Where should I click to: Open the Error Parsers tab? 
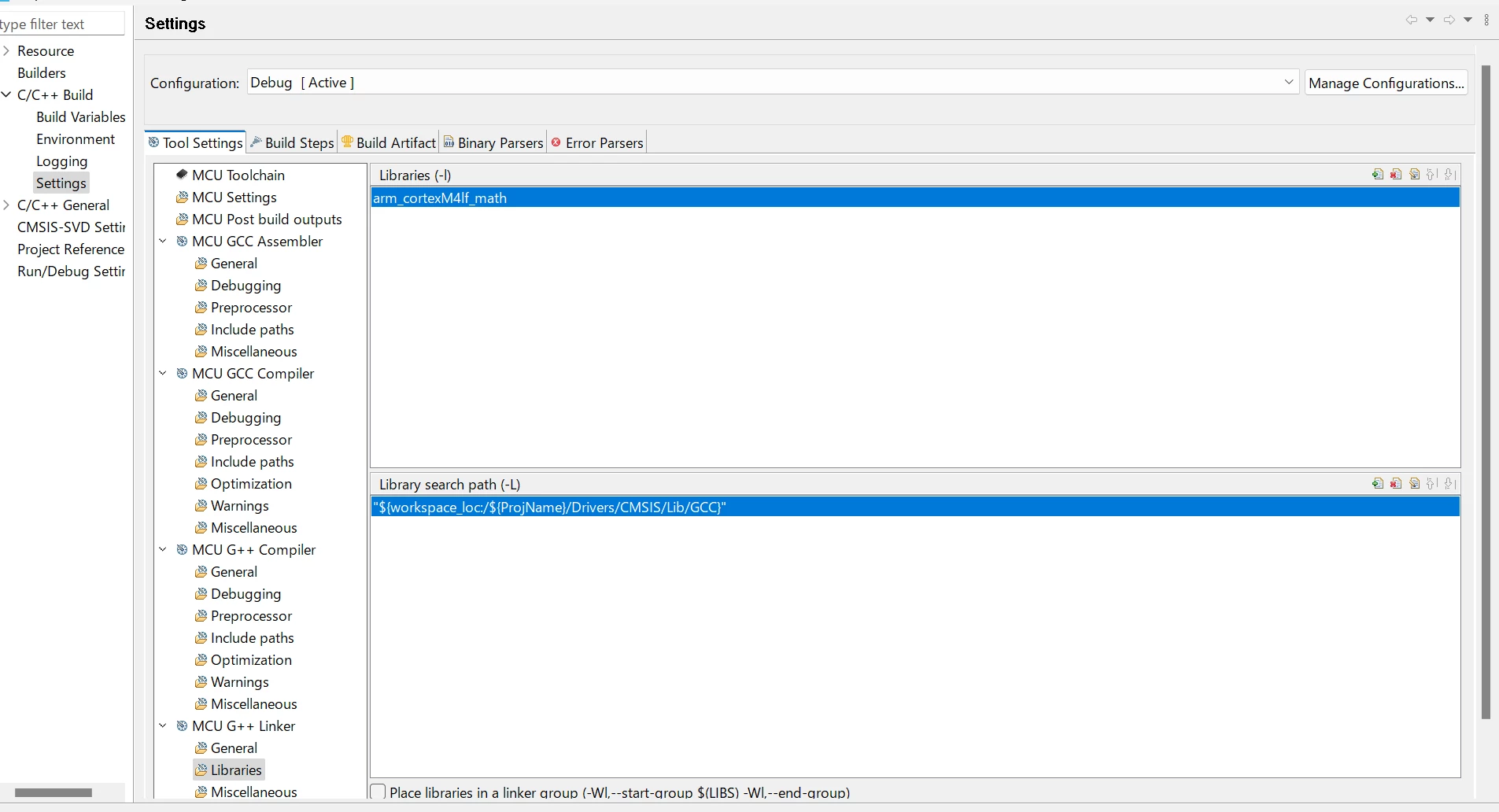pyautogui.click(x=597, y=142)
